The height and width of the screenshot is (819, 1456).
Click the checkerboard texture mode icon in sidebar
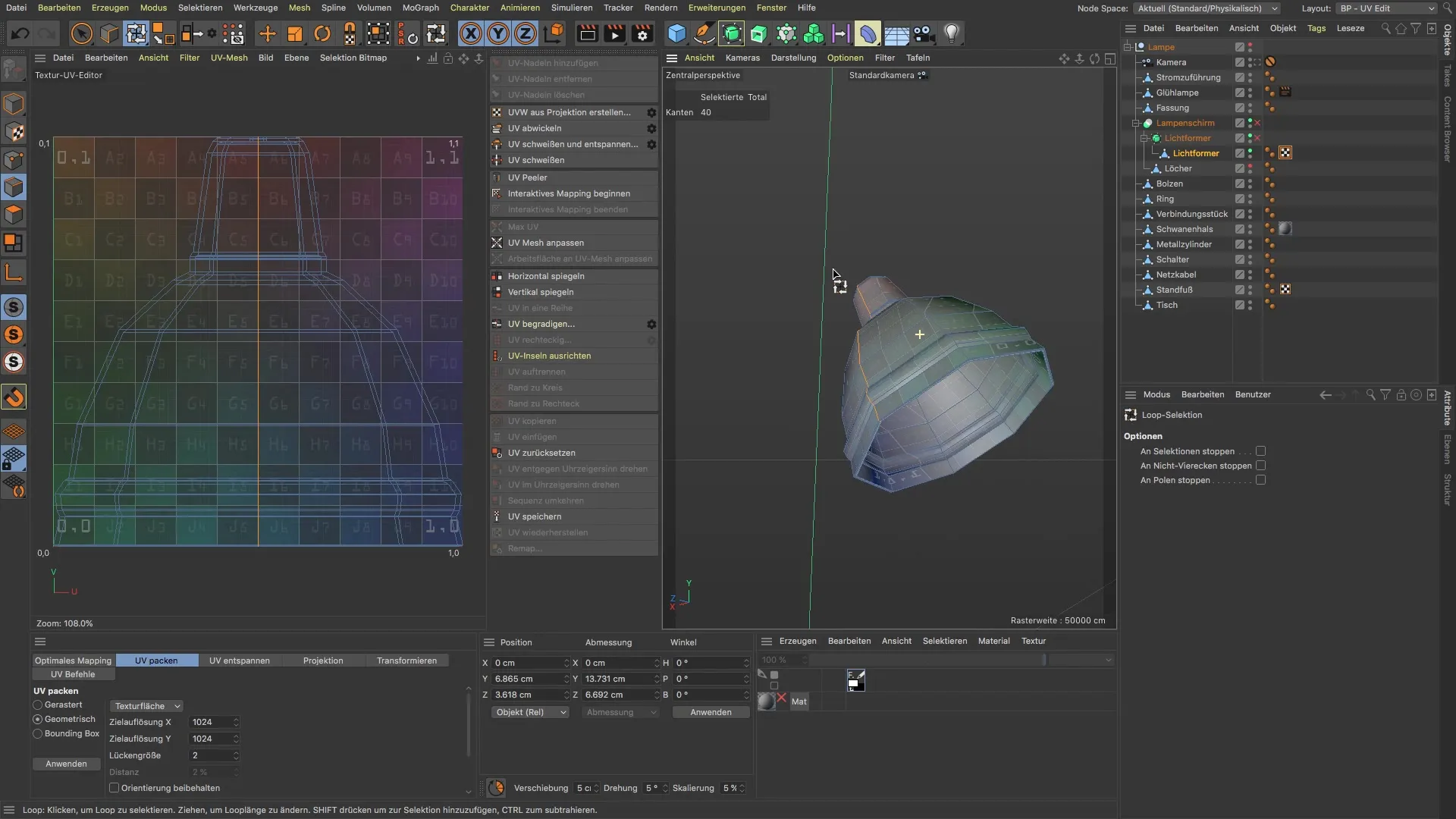pyautogui.click(x=14, y=131)
